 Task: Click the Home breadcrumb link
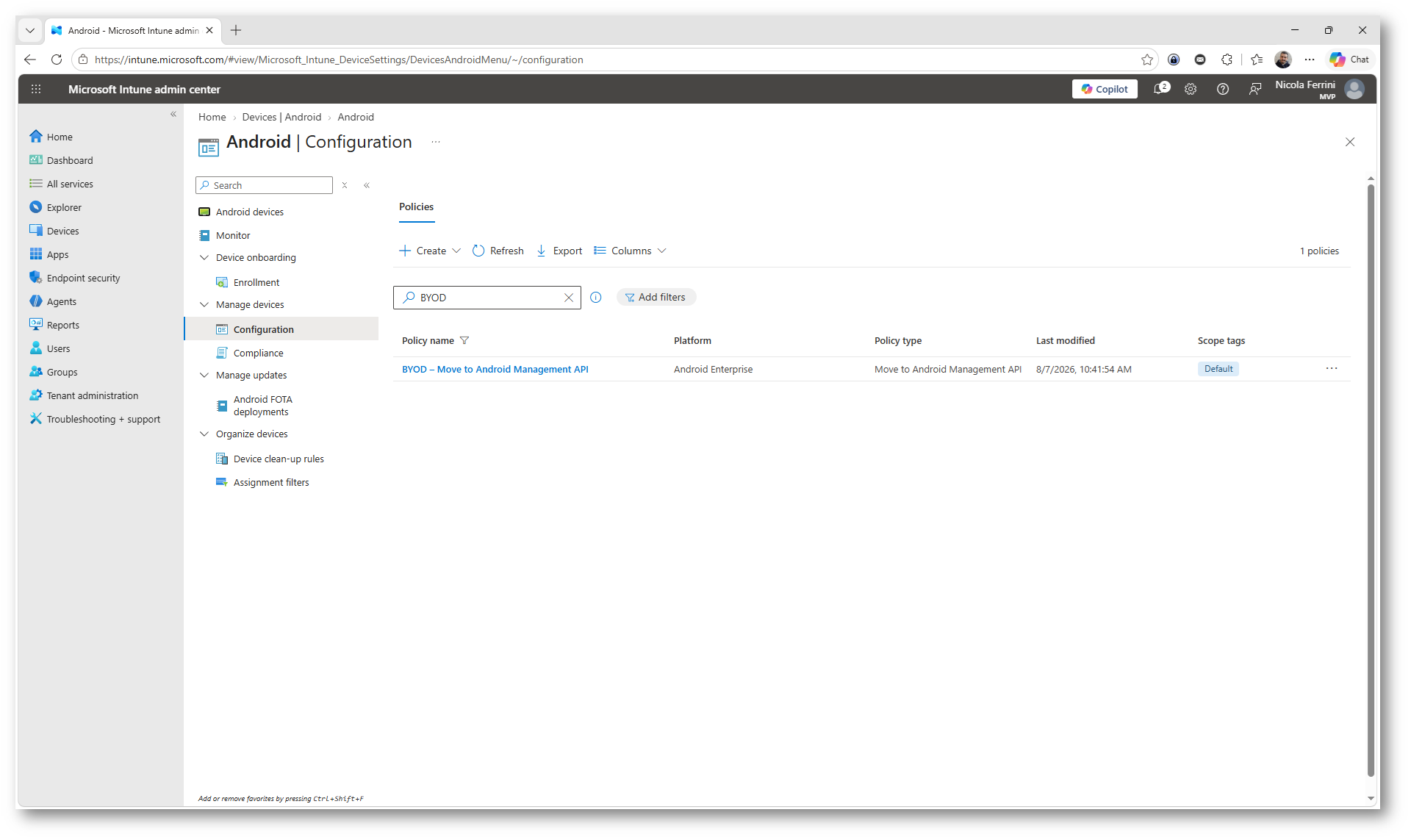coord(212,117)
